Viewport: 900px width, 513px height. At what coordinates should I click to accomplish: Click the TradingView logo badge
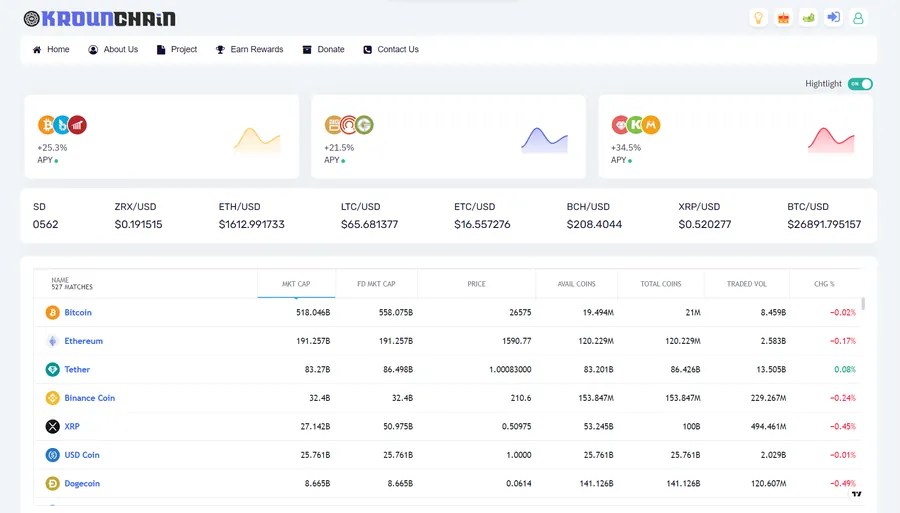pyautogui.click(x=856, y=493)
